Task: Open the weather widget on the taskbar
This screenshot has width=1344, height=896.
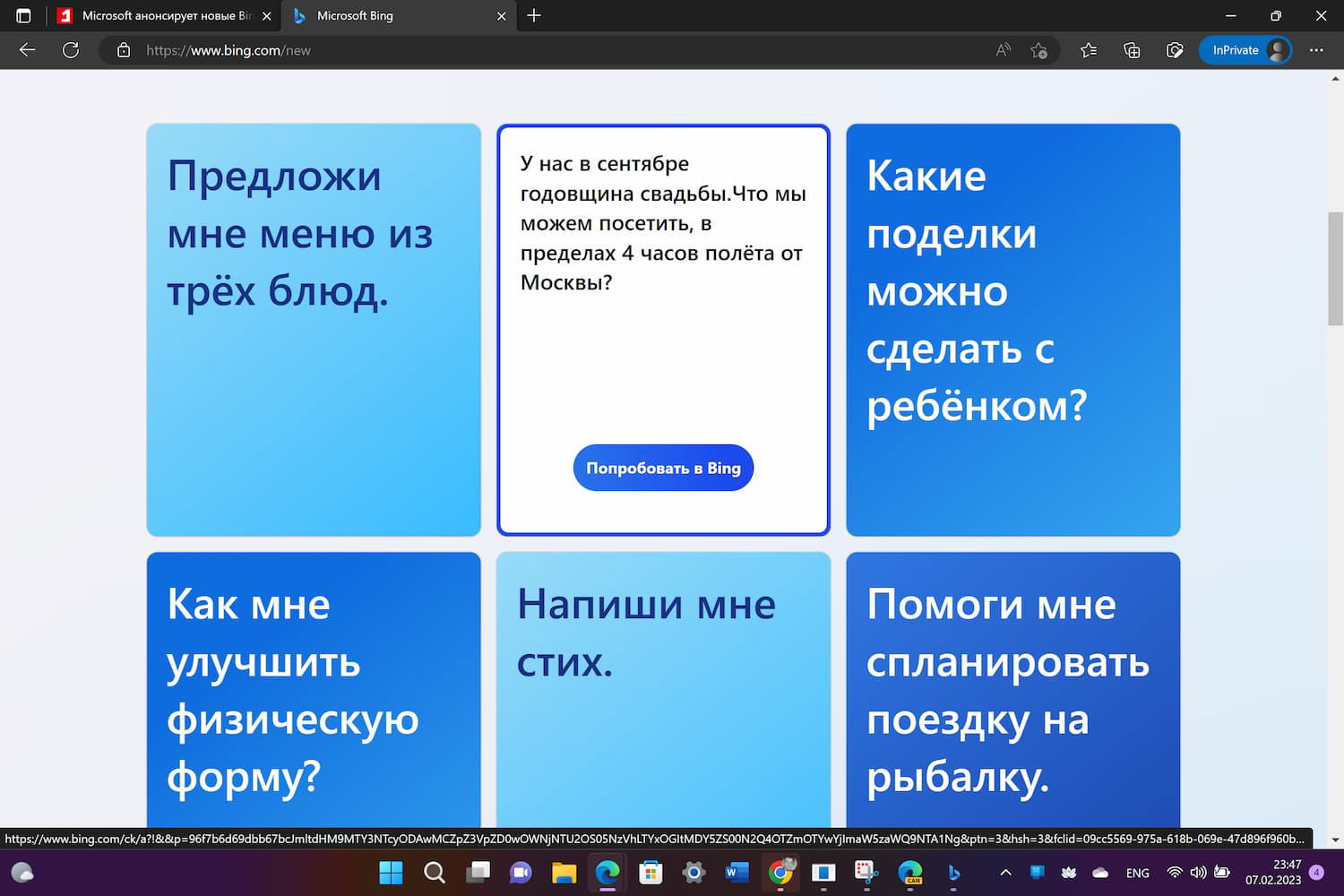Action: click(x=22, y=873)
